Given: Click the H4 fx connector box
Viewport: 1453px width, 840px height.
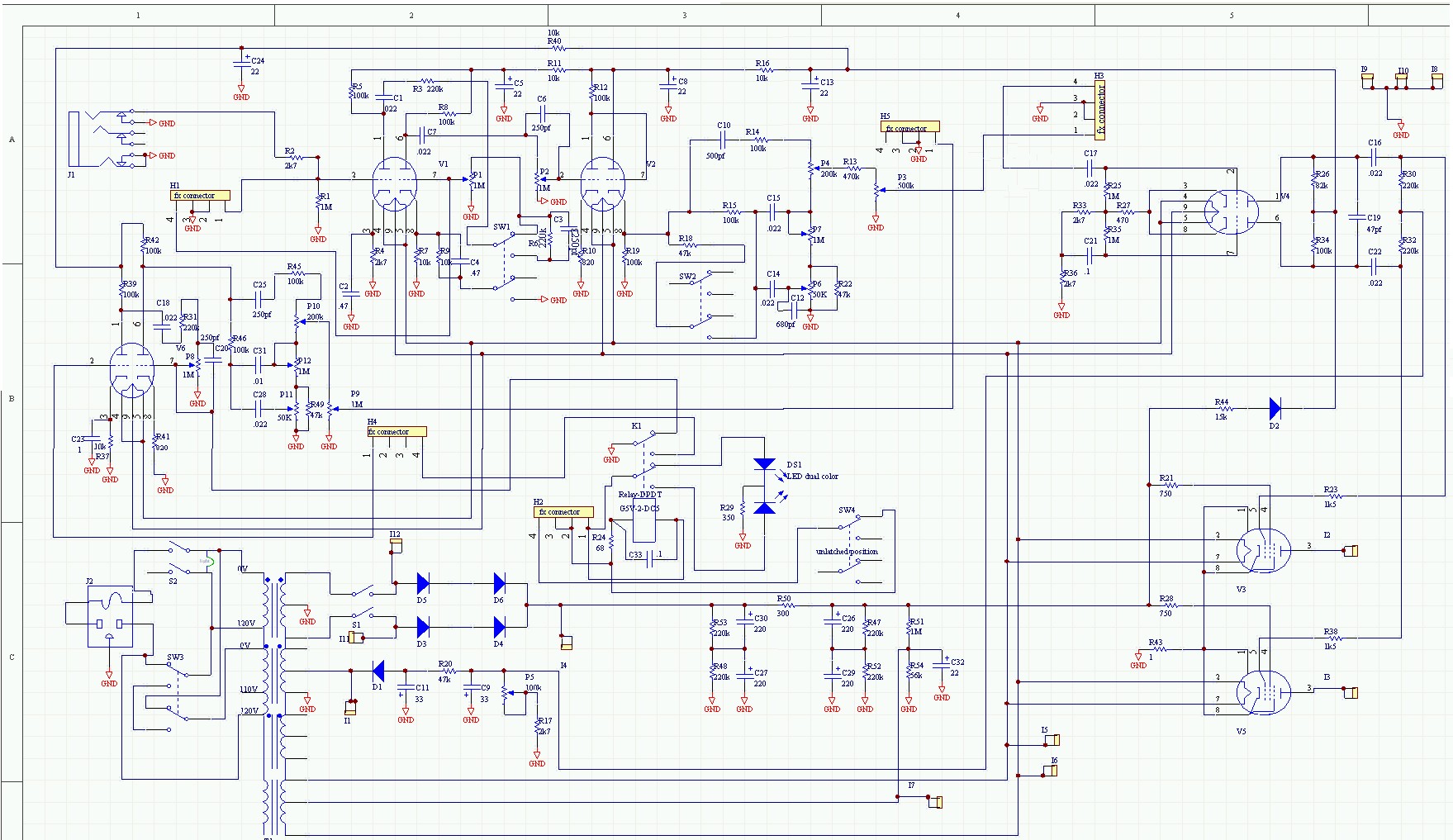Looking at the screenshot, I should pyautogui.click(x=396, y=431).
